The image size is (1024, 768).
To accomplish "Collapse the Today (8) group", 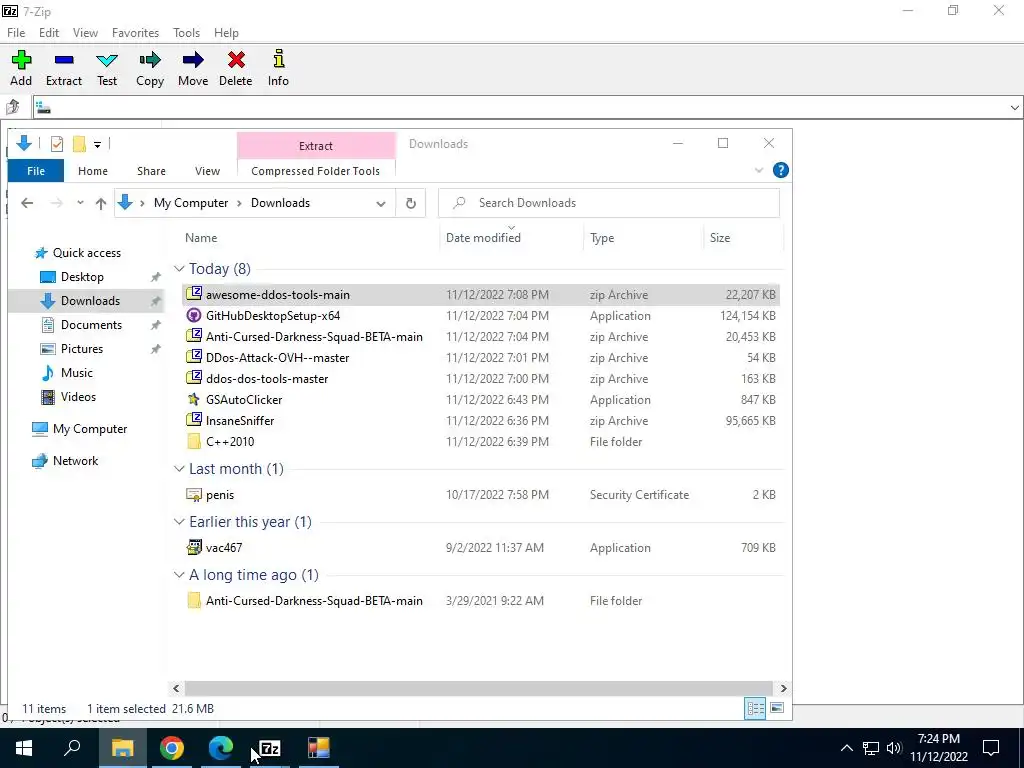I will [x=179, y=268].
